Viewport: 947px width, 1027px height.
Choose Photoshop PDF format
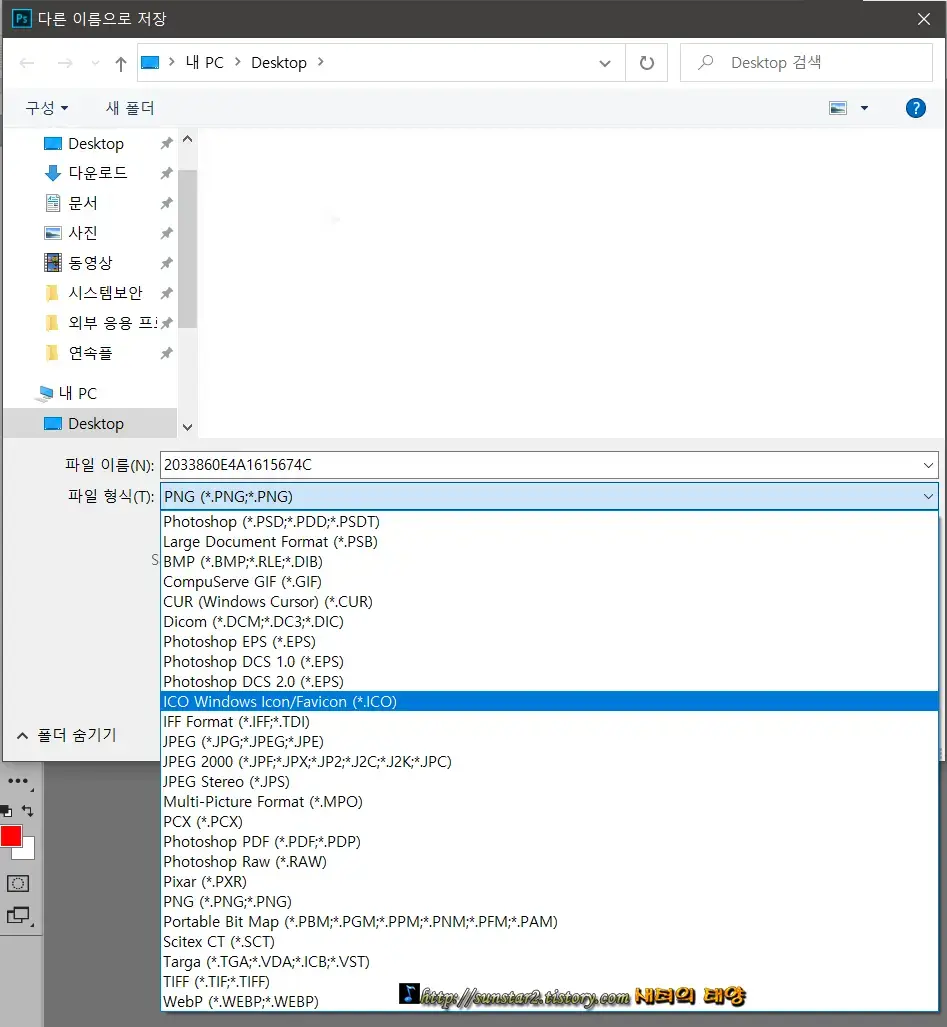pos(549,842)
